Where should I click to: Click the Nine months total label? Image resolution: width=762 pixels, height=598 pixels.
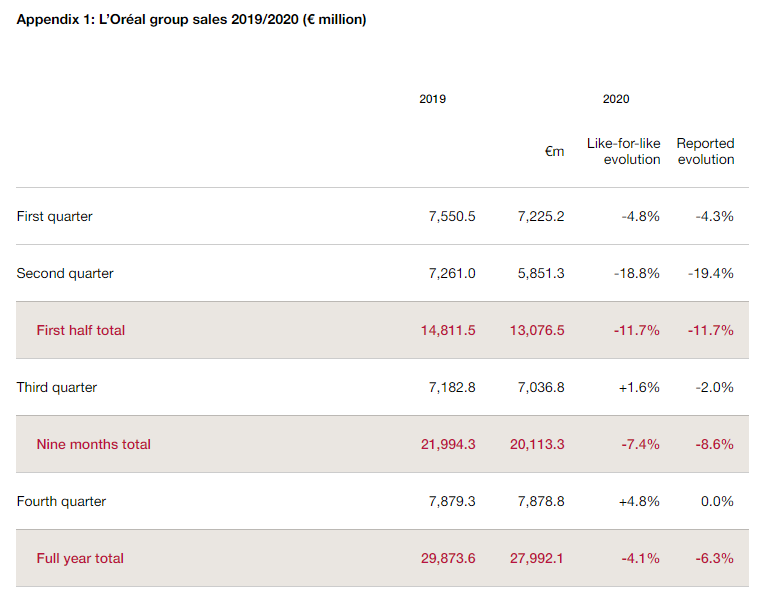pyautogui.click(x=93, y=444)
